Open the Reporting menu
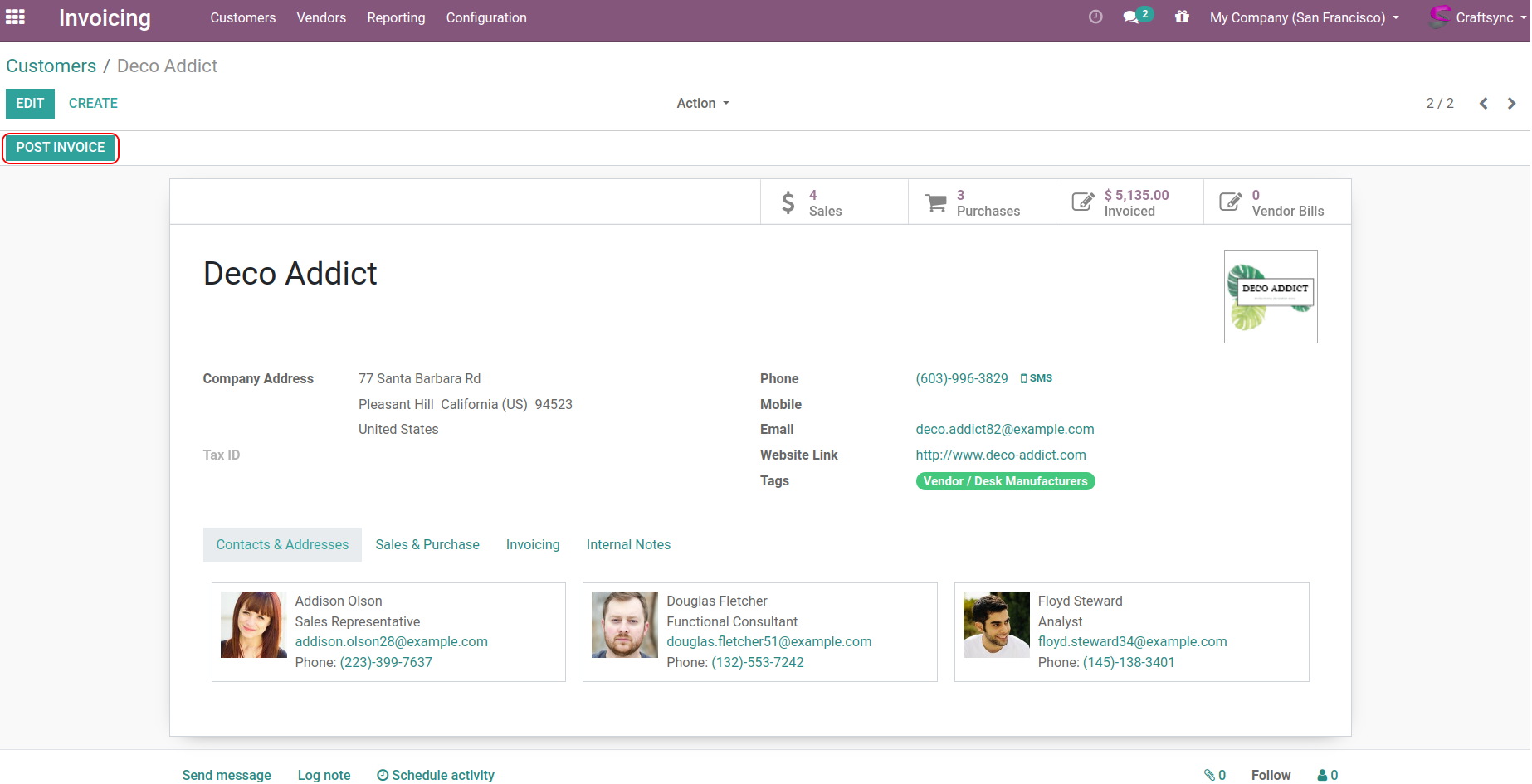The height and width of the screenshot is (784, 1532). coord(396,17)
